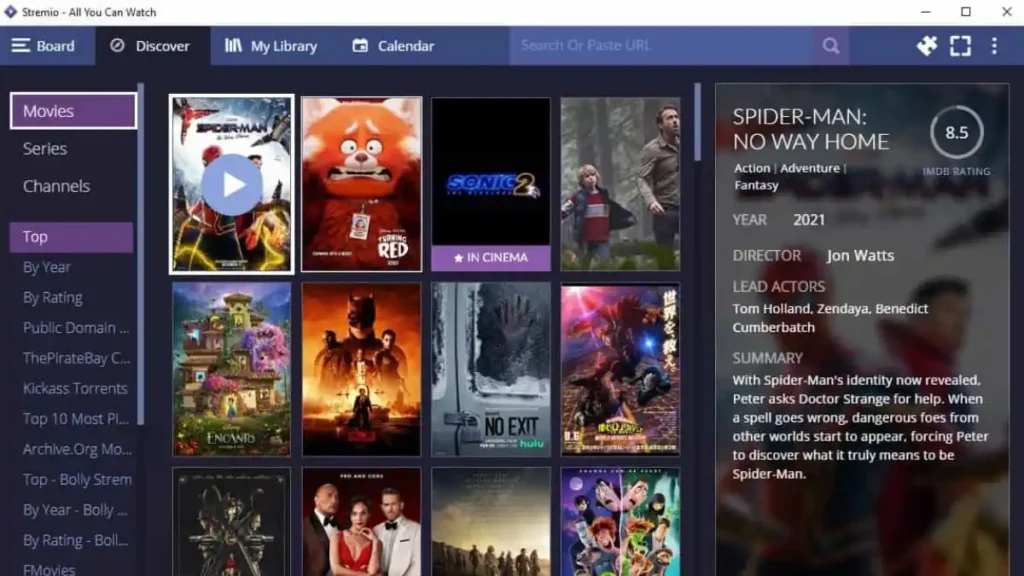Sort movies By Year
The width and height of the screenshot is (1024, 576).
[x=47, y=267]
